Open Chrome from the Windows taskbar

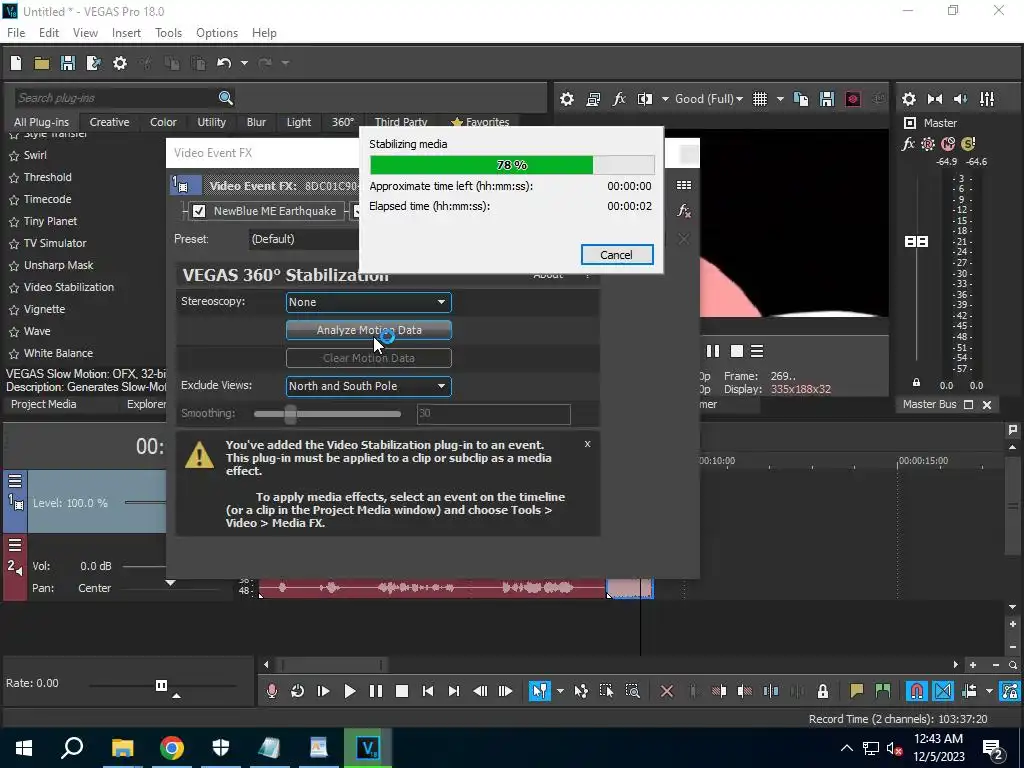click(x=171, y=748)
